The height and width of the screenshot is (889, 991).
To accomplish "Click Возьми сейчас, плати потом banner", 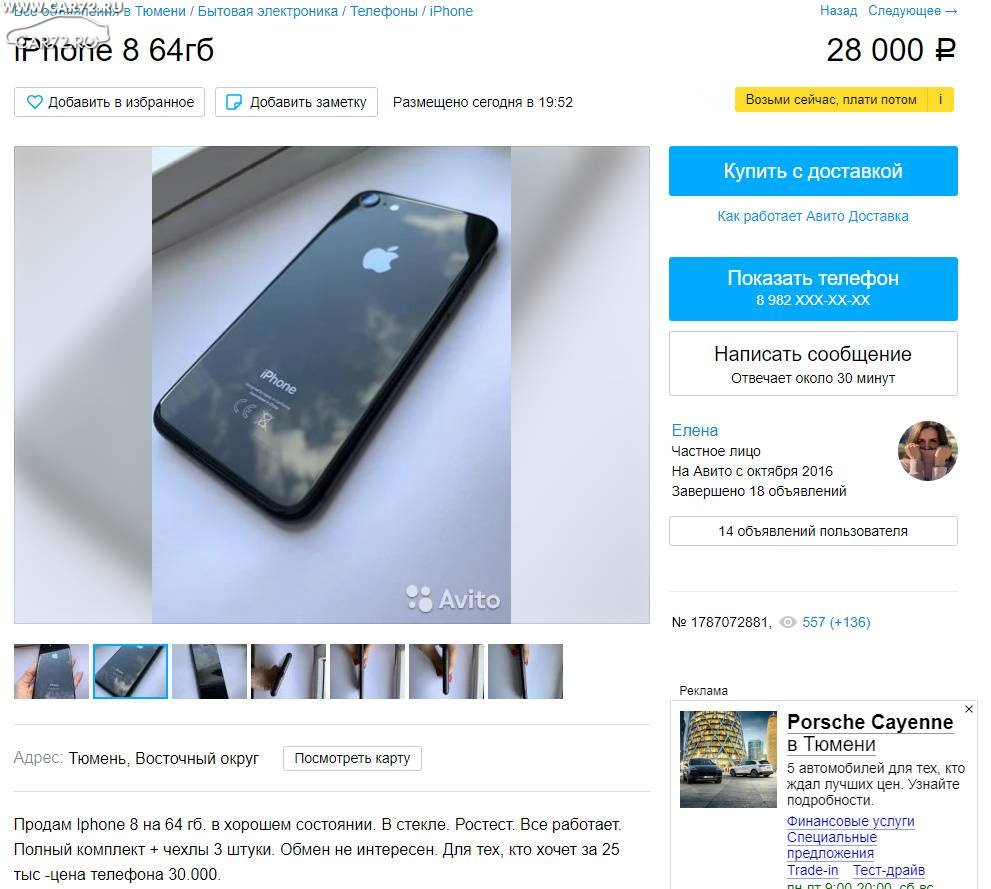I will (x=830, y=99).
